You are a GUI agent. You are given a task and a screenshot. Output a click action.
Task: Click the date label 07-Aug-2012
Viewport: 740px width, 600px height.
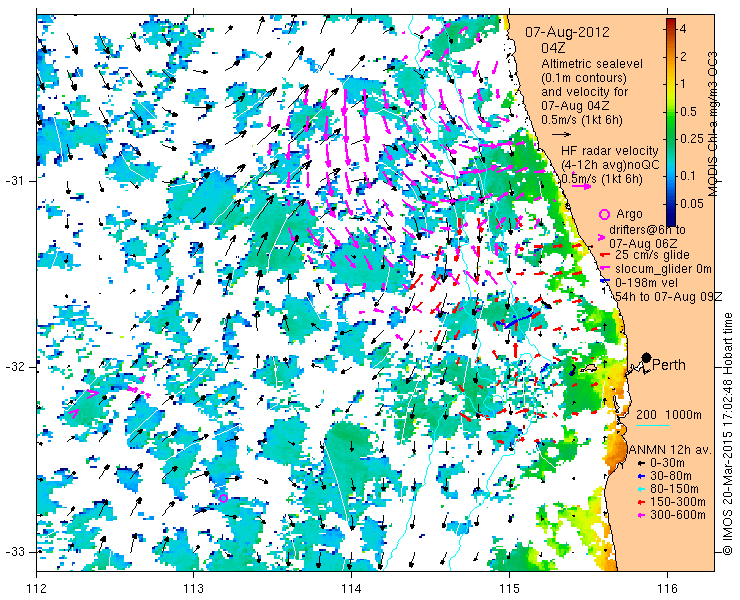[x=567, y=33]
